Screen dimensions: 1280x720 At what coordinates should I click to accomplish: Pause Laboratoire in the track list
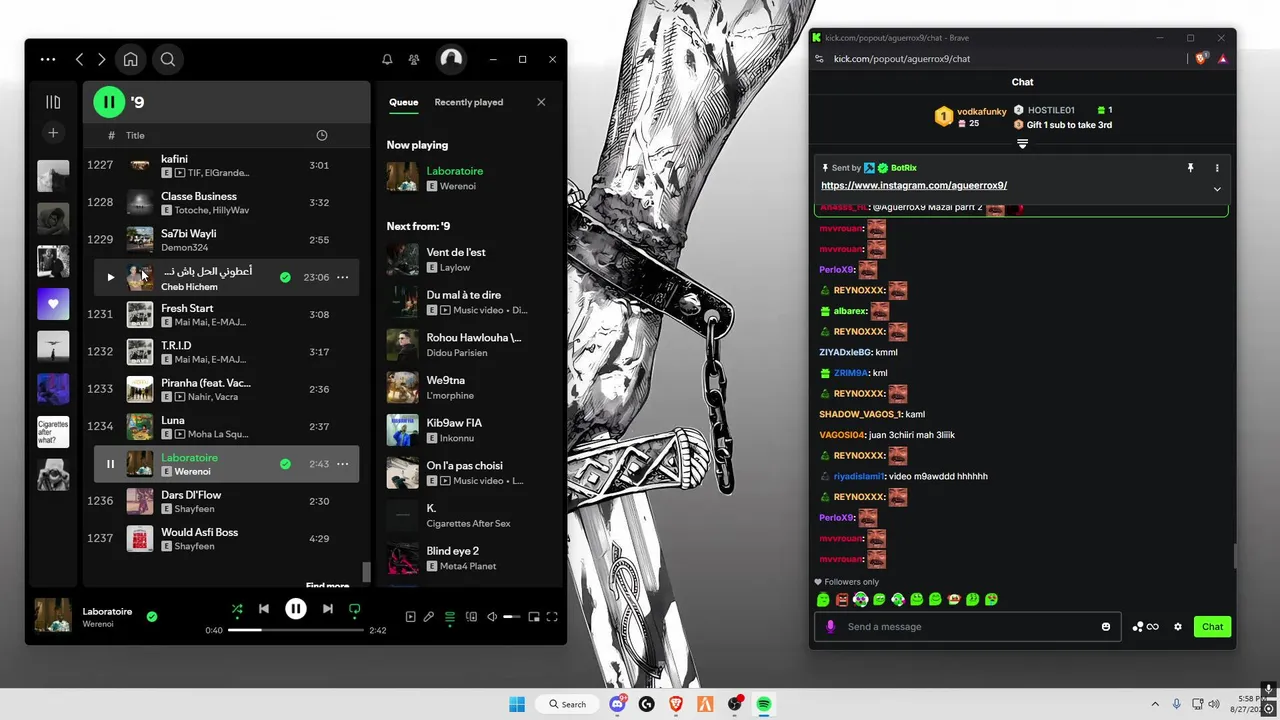point(111,464)
